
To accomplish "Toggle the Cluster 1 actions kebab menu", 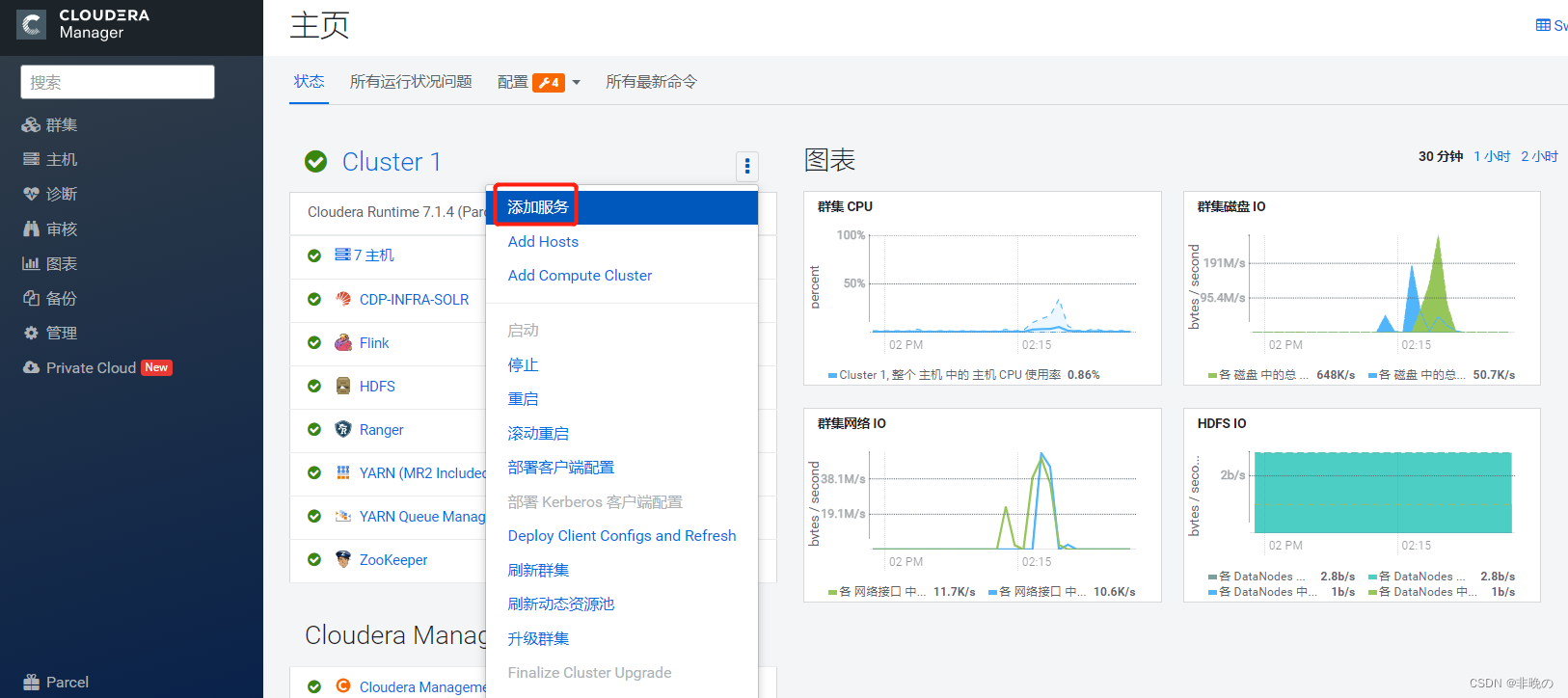I will click(747, 167).
